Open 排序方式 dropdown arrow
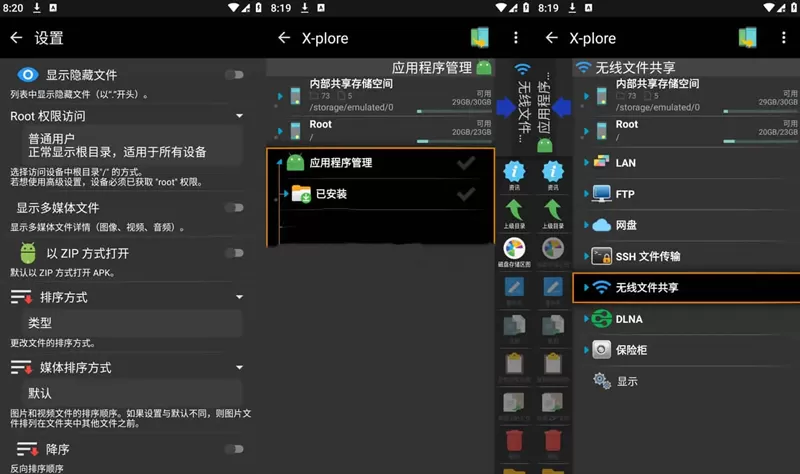Image resolution: width=800 pixels, height=474 pixels. [x=239, y=297]
